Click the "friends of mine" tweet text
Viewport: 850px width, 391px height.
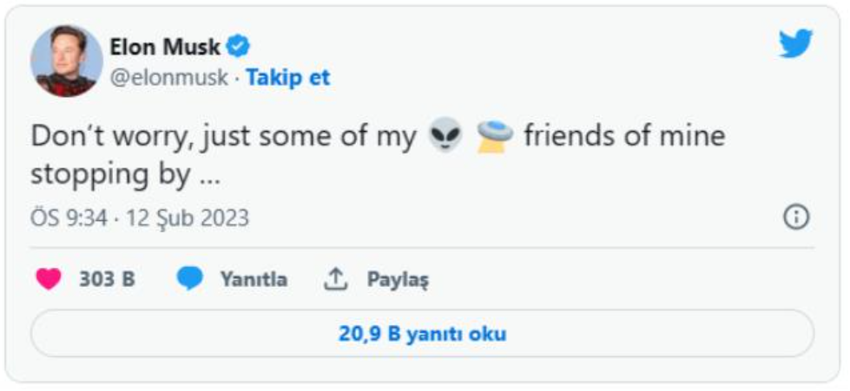click(x=624, y=135)
